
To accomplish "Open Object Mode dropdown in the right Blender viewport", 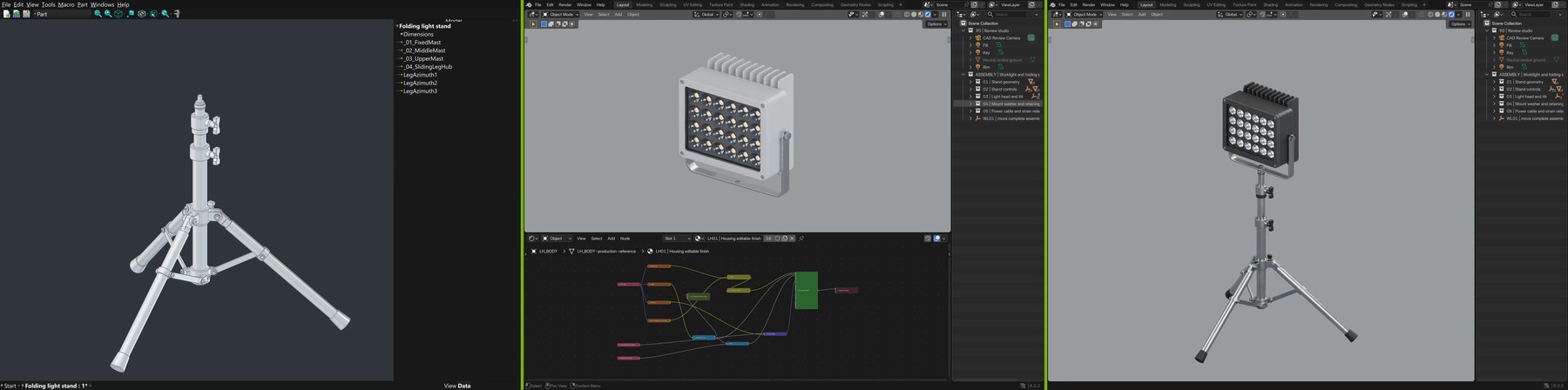I will pyautogui.click(x=1084, y=14).
